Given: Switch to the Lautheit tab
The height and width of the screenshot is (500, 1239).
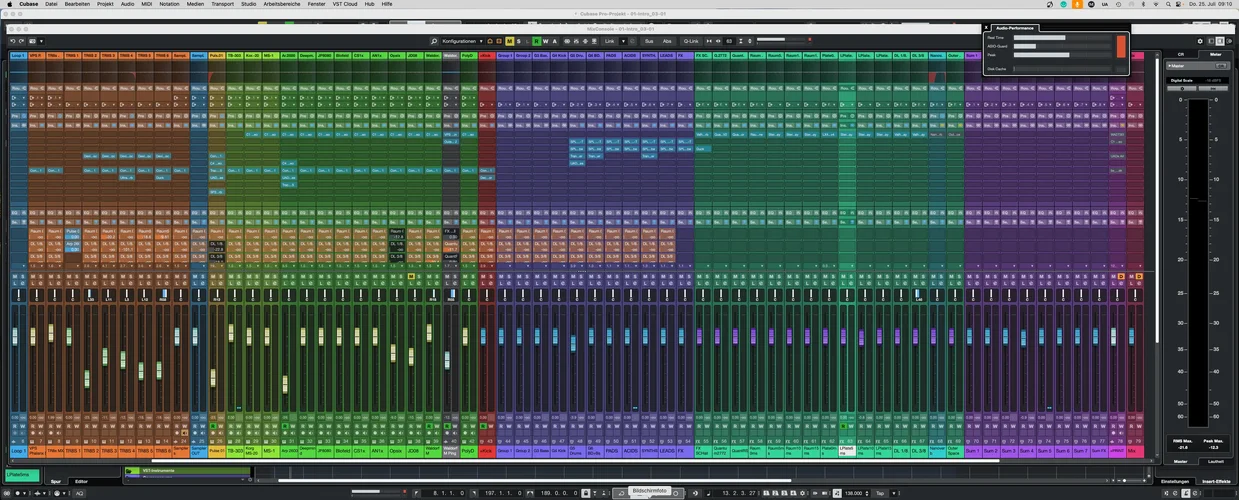Looking at the screenshot, I should click(x=1215, y=461).
